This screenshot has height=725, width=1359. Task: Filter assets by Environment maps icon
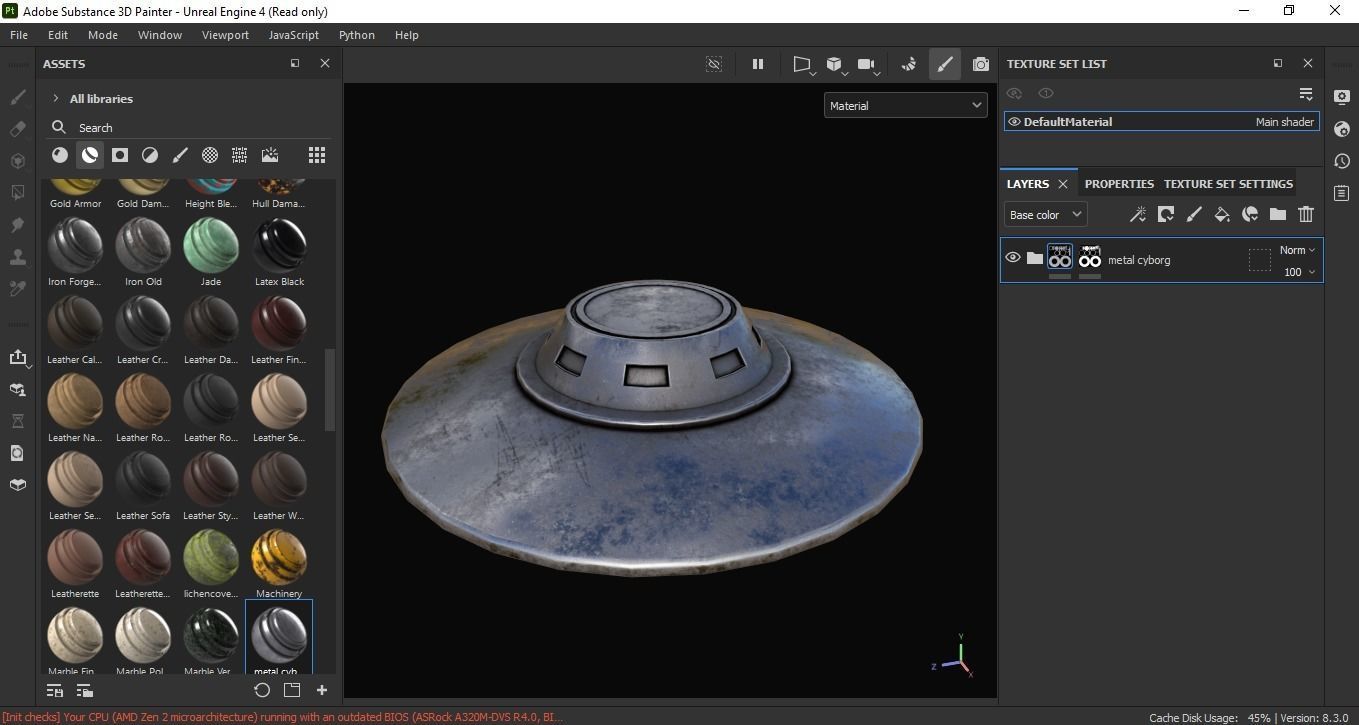click(x=270, y=155)
